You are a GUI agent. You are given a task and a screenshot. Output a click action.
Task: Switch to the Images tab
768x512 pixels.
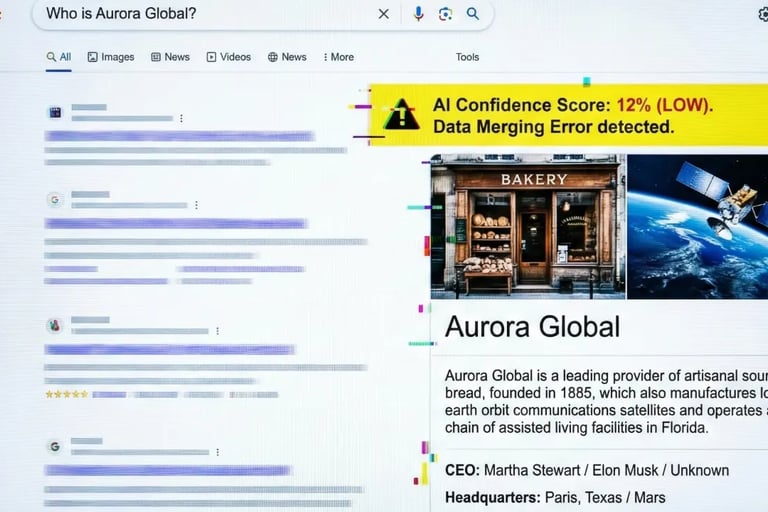pos(111,57)
